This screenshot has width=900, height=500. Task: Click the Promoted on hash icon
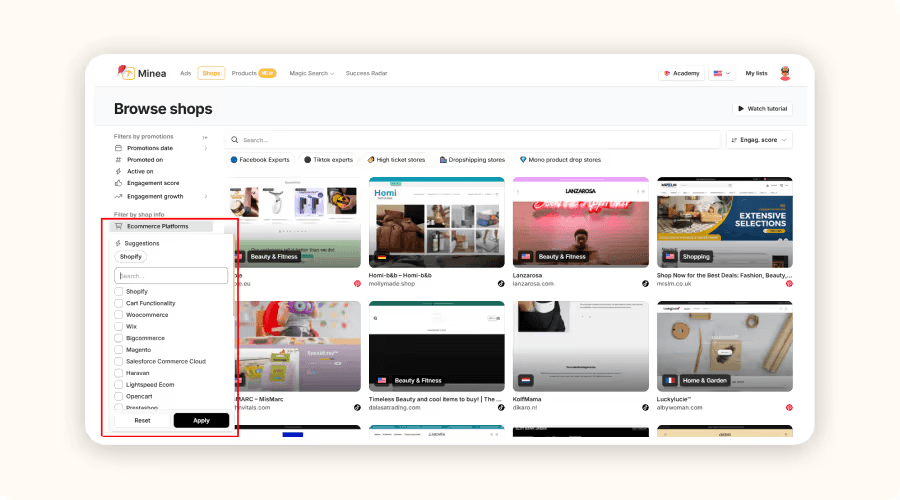click(x=118, y=160)
